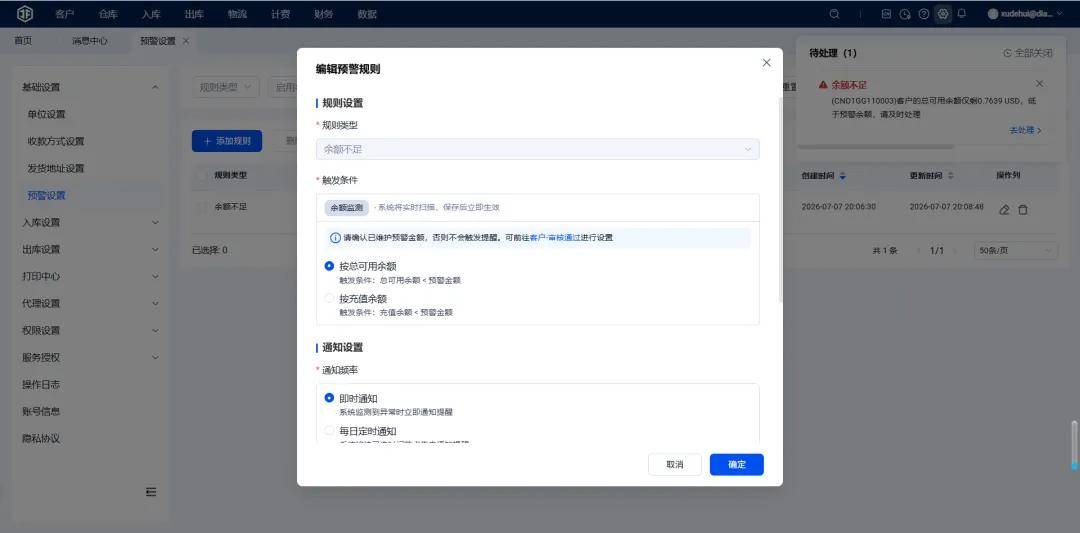The height and width of the screenshot is (533, 1080).
Task: Select the 按总可用余额 radio option
Action: point(329,266)
